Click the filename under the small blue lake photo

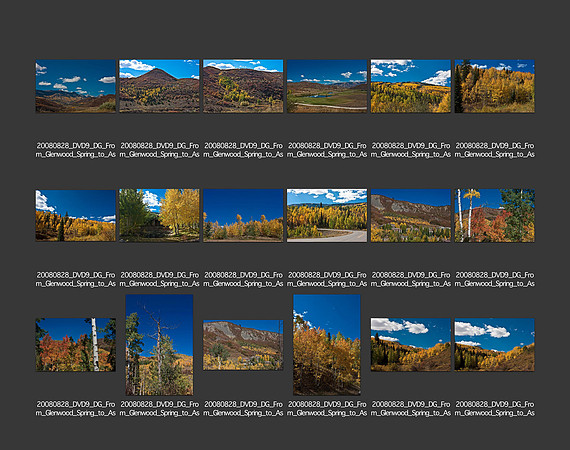(327, 150)
